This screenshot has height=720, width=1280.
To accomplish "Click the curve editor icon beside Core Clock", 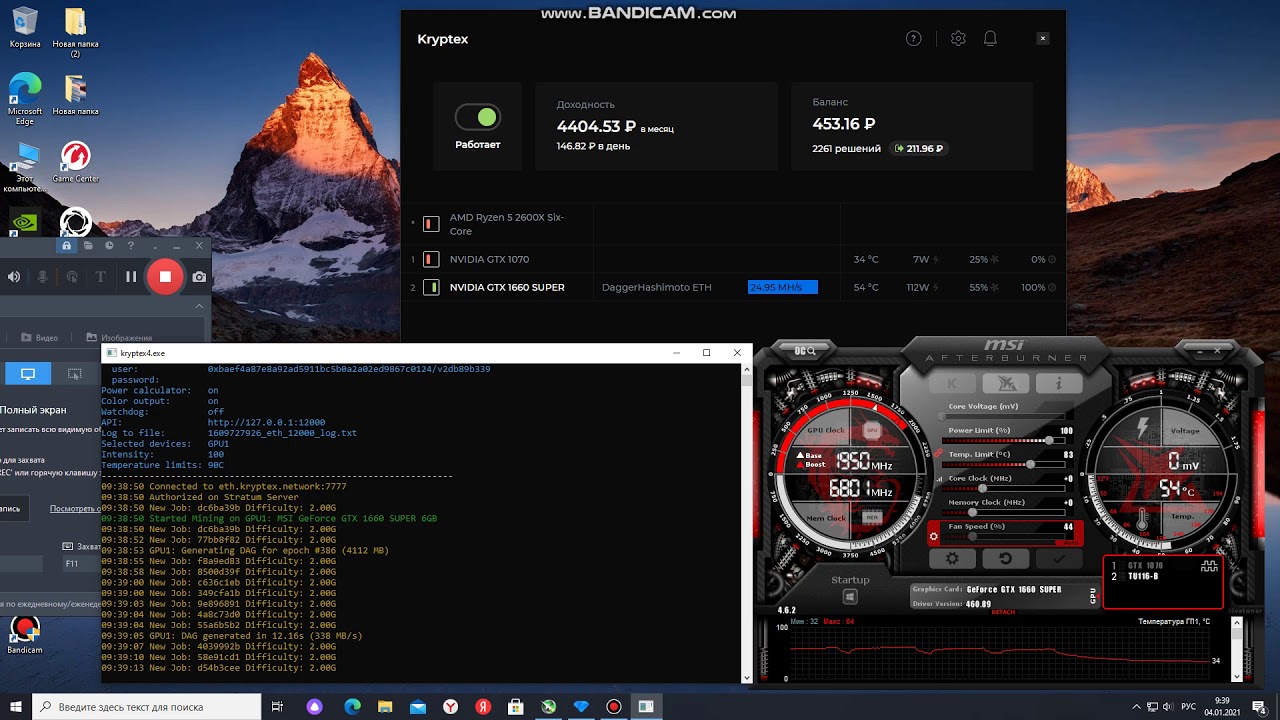I will coord(938,480).
